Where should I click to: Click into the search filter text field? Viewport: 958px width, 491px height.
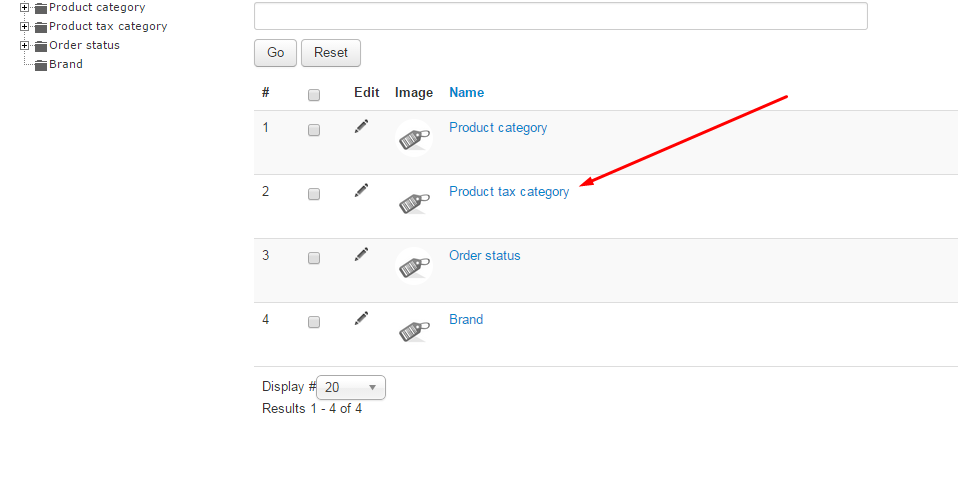[560, 16]
